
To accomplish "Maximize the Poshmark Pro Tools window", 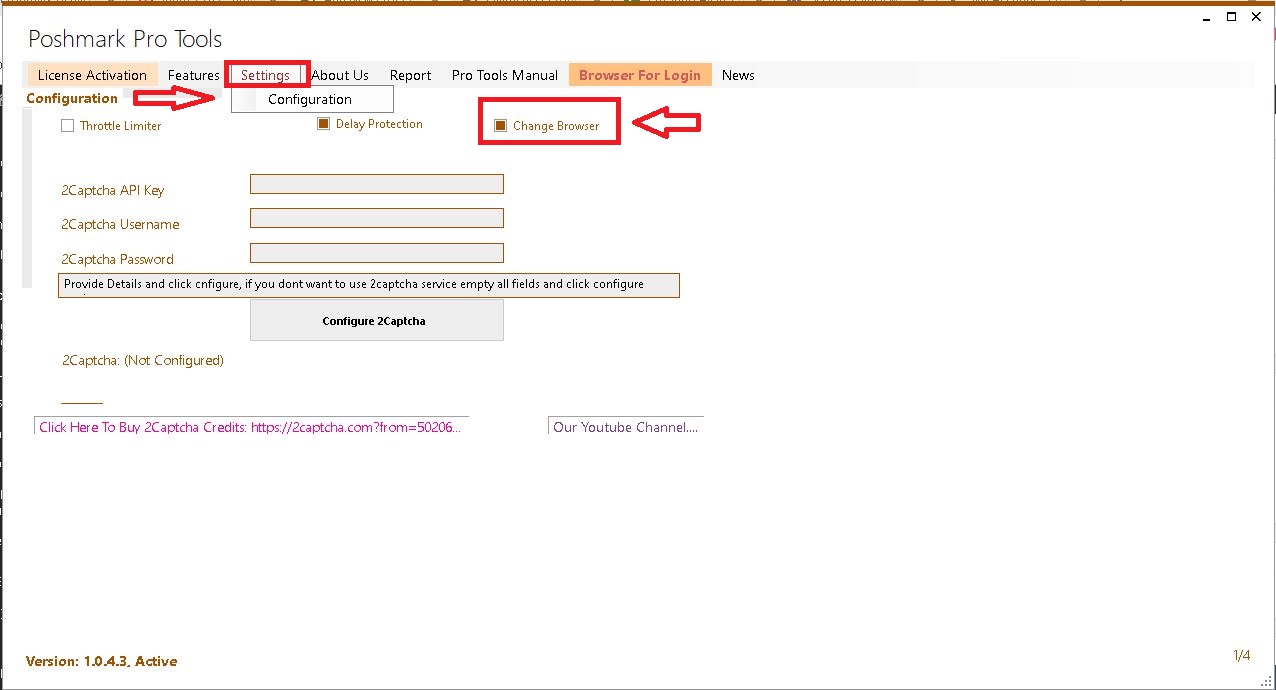I will tap(1231, 16).
